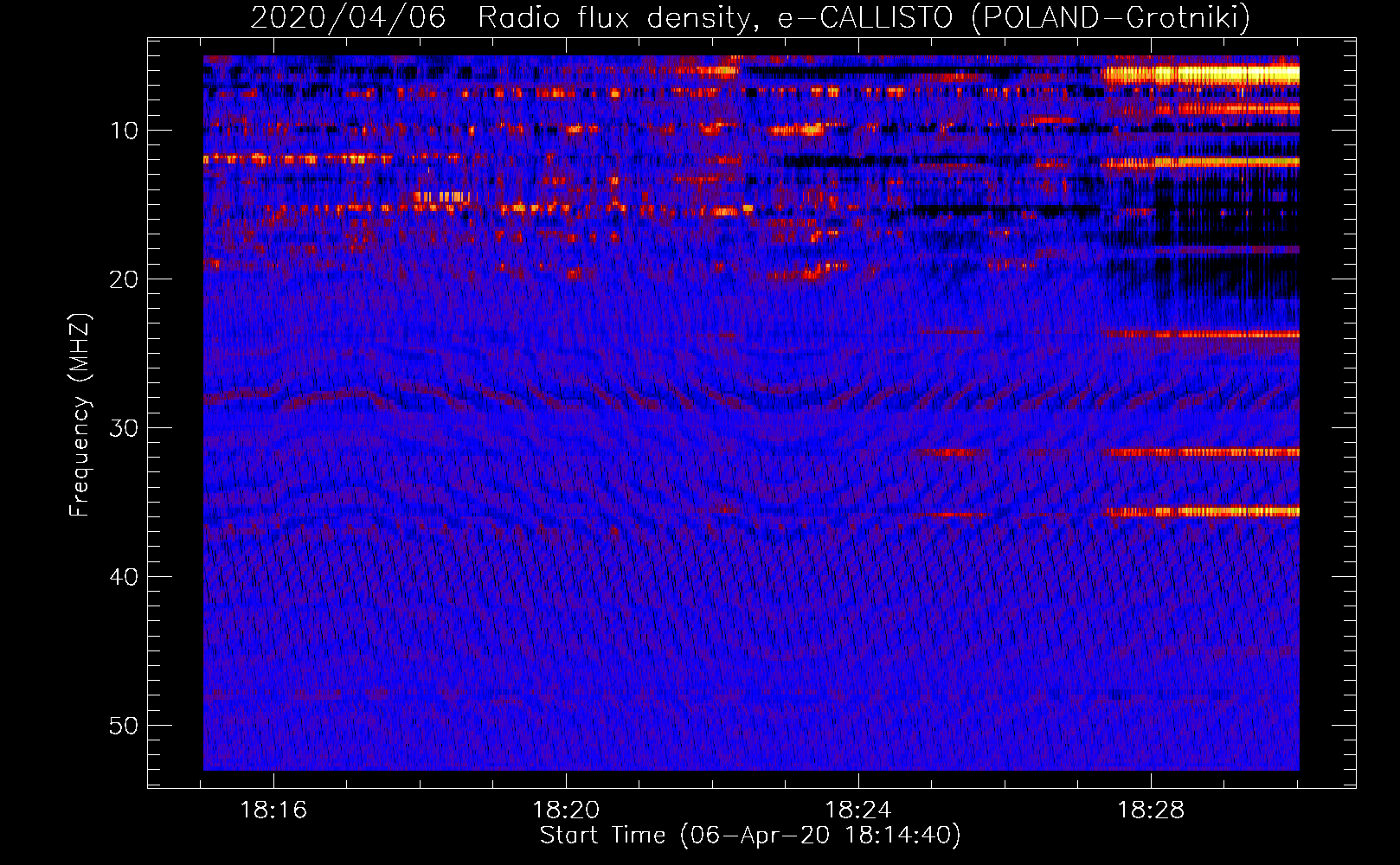Viewport: 1400px width, 865px height.
Task: Click the 20 frequency tick label
Action: point(125,279)
